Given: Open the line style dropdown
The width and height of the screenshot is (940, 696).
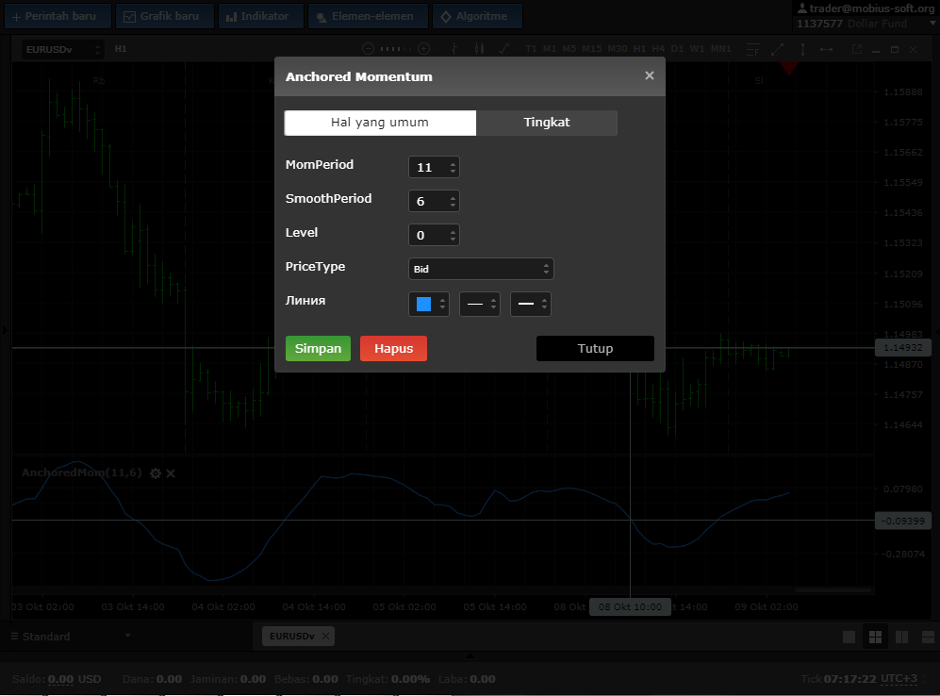Looking at the screenshot, I should click(480, 304).
